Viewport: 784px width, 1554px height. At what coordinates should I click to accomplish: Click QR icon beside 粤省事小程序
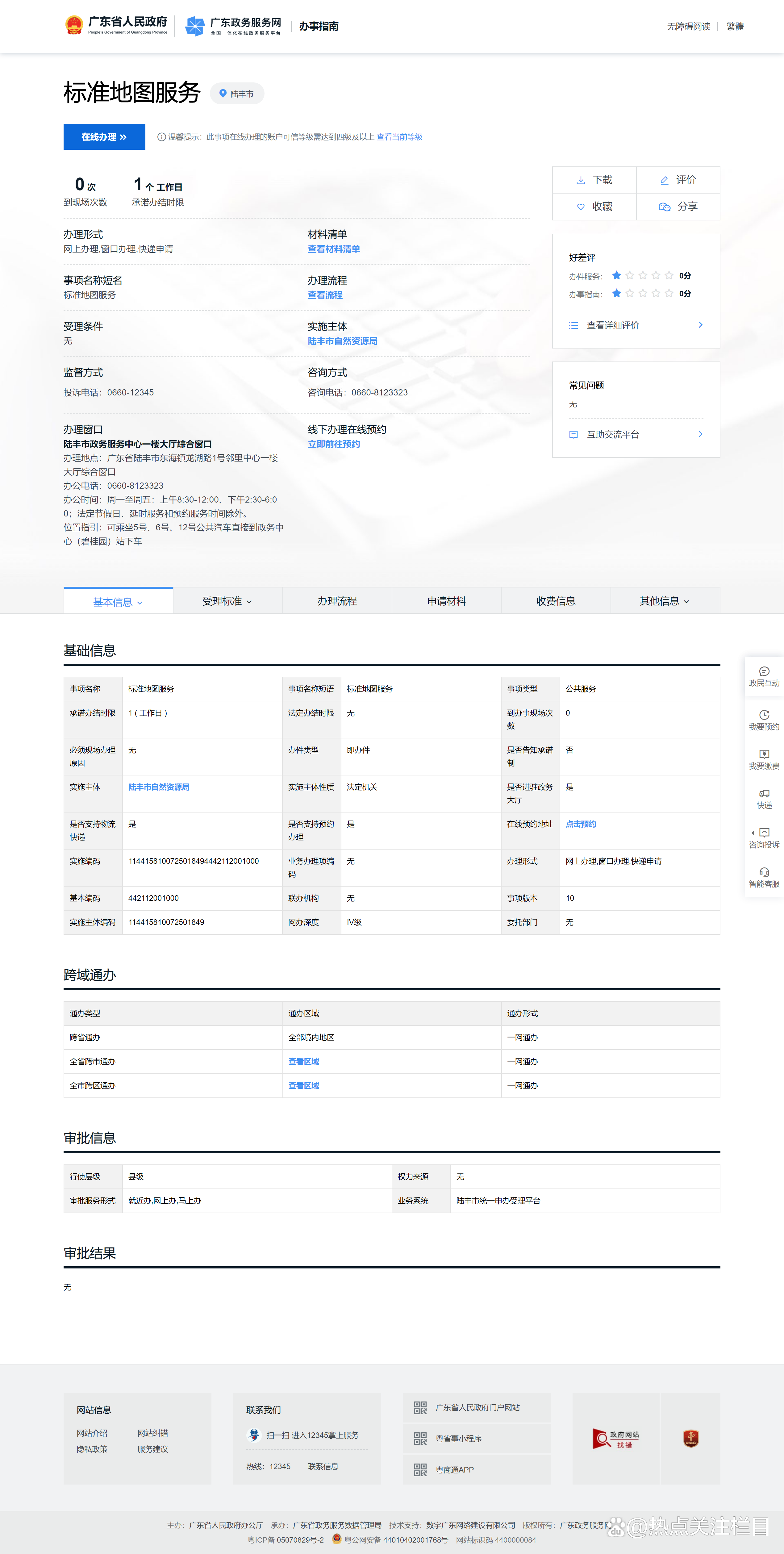tap(420, 1439)
